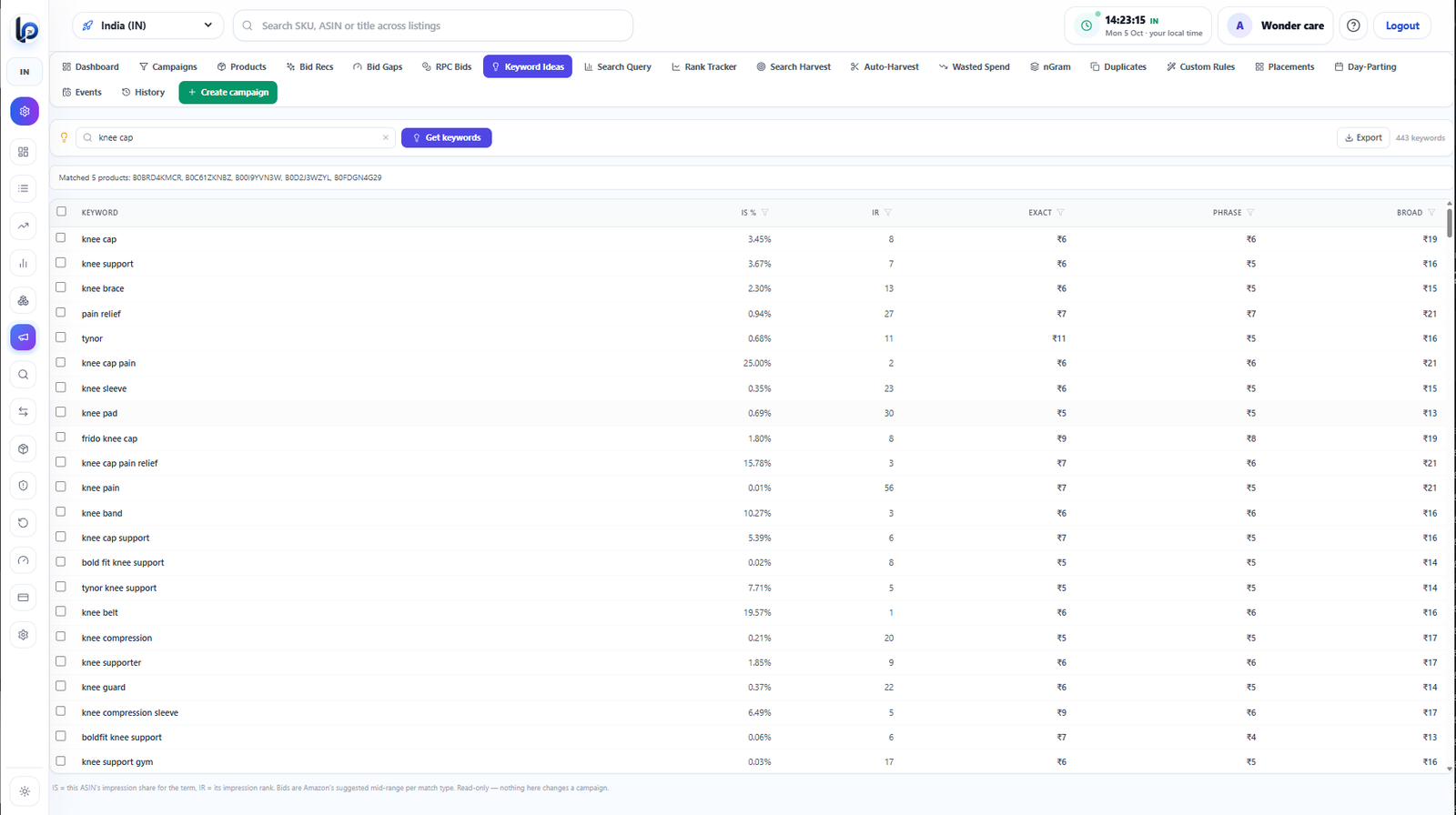
Task: Check the 'knee support gym' keyword row
Action: [x=61, y=760]
